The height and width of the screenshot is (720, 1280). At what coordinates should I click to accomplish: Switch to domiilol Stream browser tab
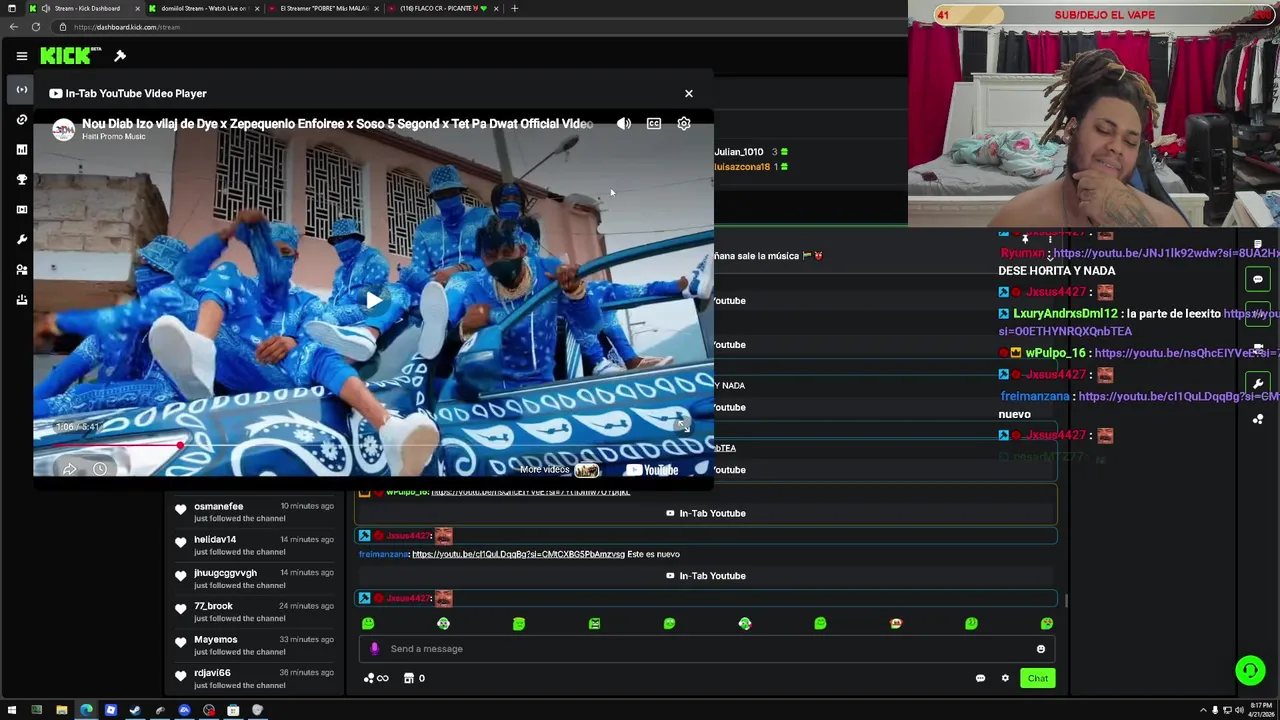(x=204, y=8)
